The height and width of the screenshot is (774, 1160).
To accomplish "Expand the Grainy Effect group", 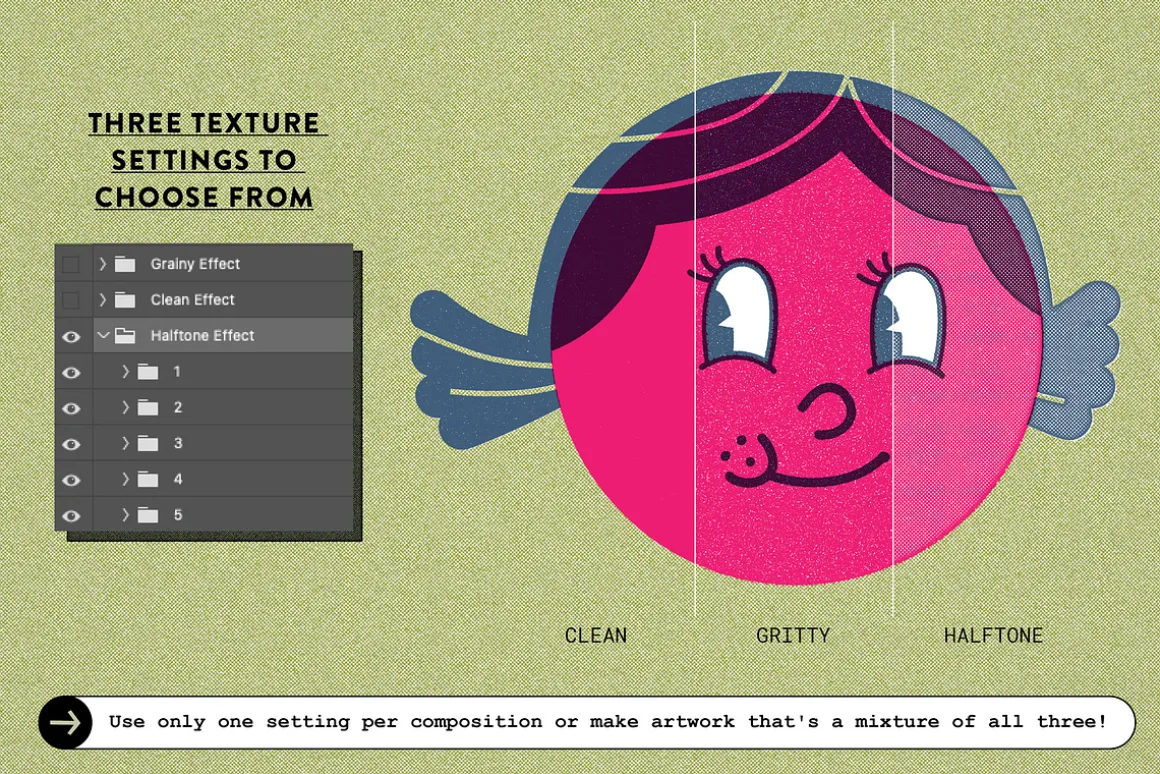I will pos(103,263).
